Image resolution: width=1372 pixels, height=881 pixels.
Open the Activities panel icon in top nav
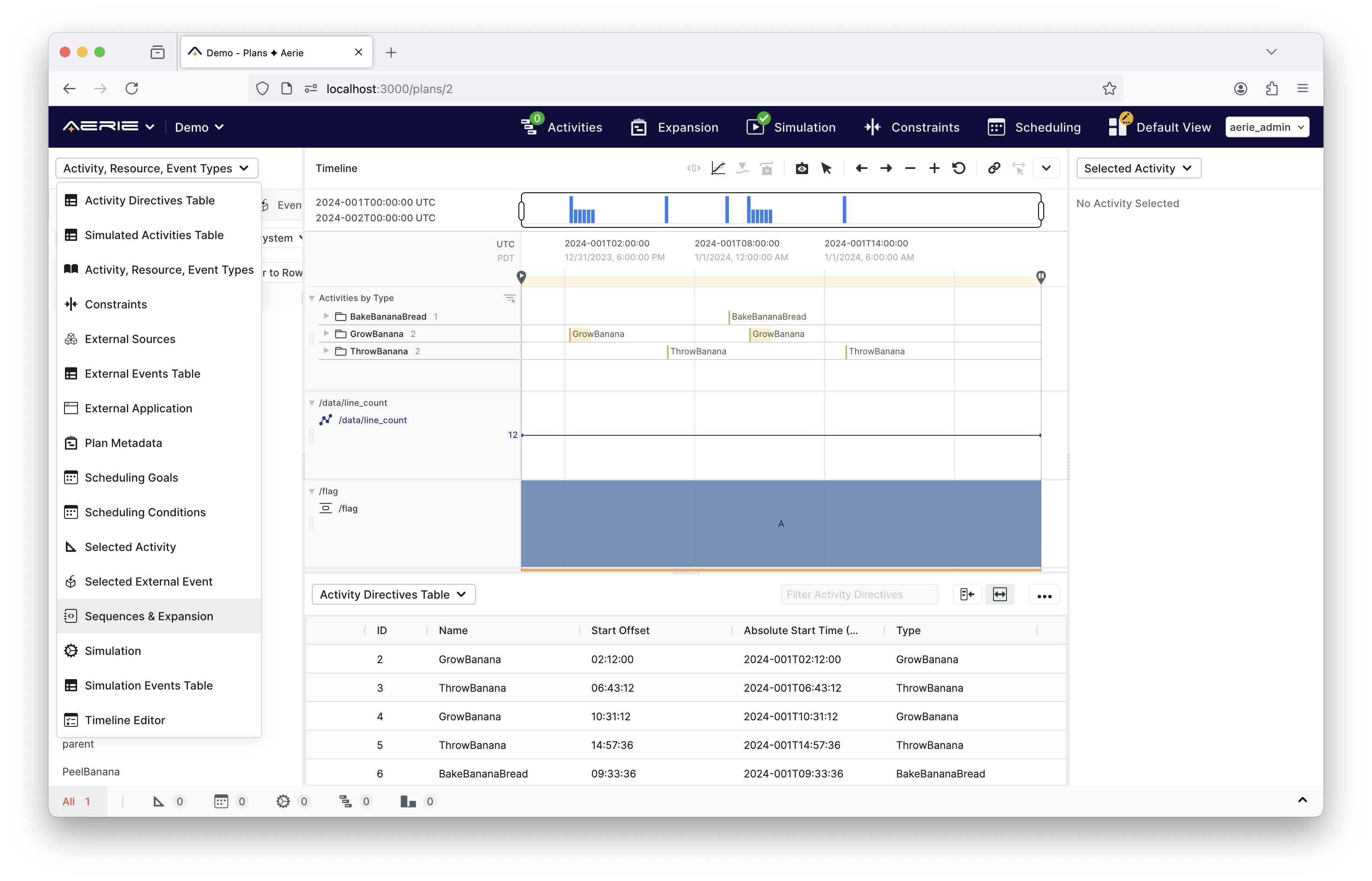pyautogui.click(x=529, y=127)
